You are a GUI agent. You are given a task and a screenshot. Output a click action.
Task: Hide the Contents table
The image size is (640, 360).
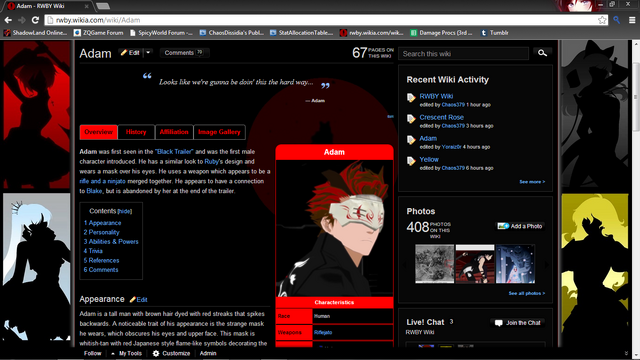[124, 211]
